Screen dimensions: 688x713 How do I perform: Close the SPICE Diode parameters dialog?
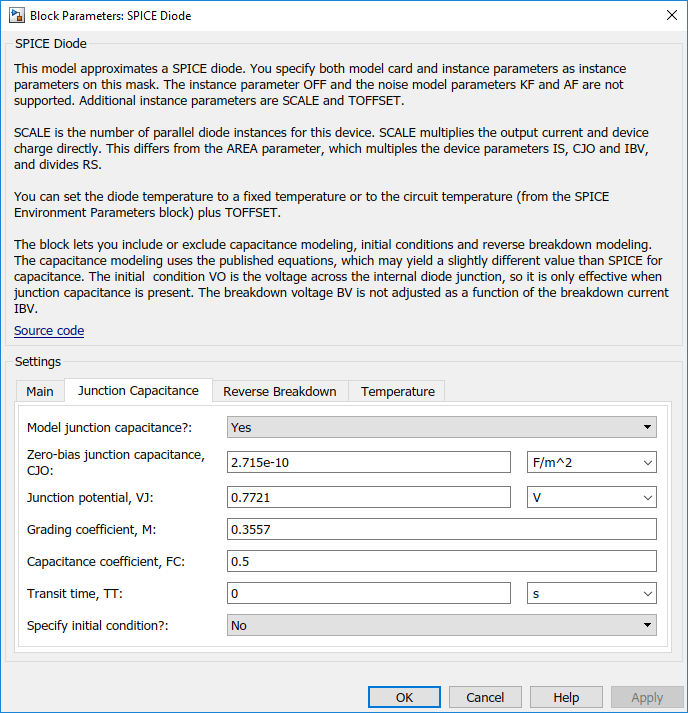click(x=672, y=15)
